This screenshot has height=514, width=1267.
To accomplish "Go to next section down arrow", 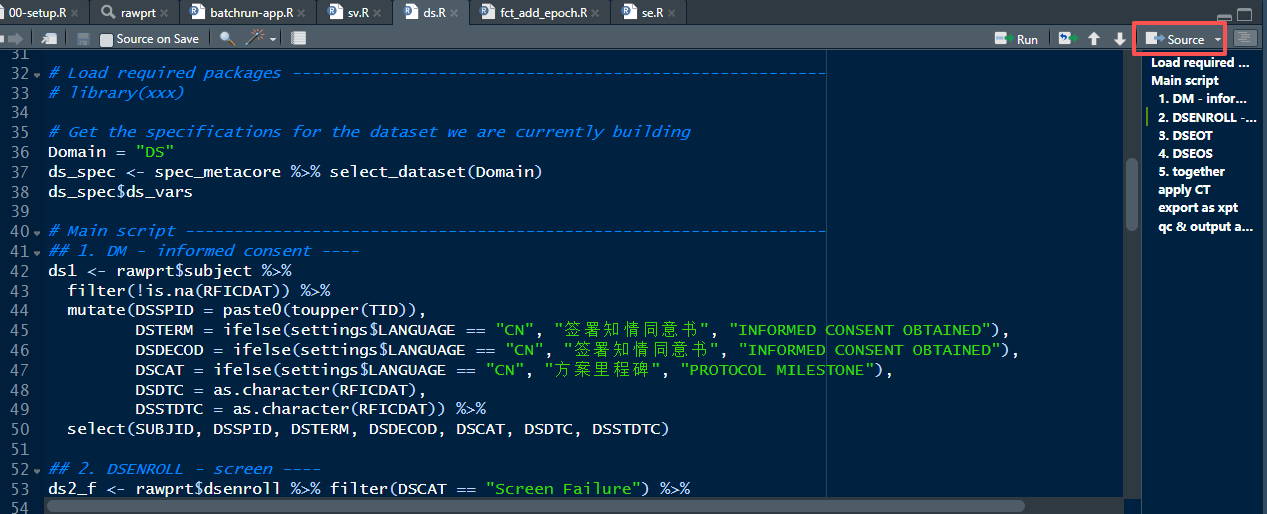I will [x=1118, y=38].
